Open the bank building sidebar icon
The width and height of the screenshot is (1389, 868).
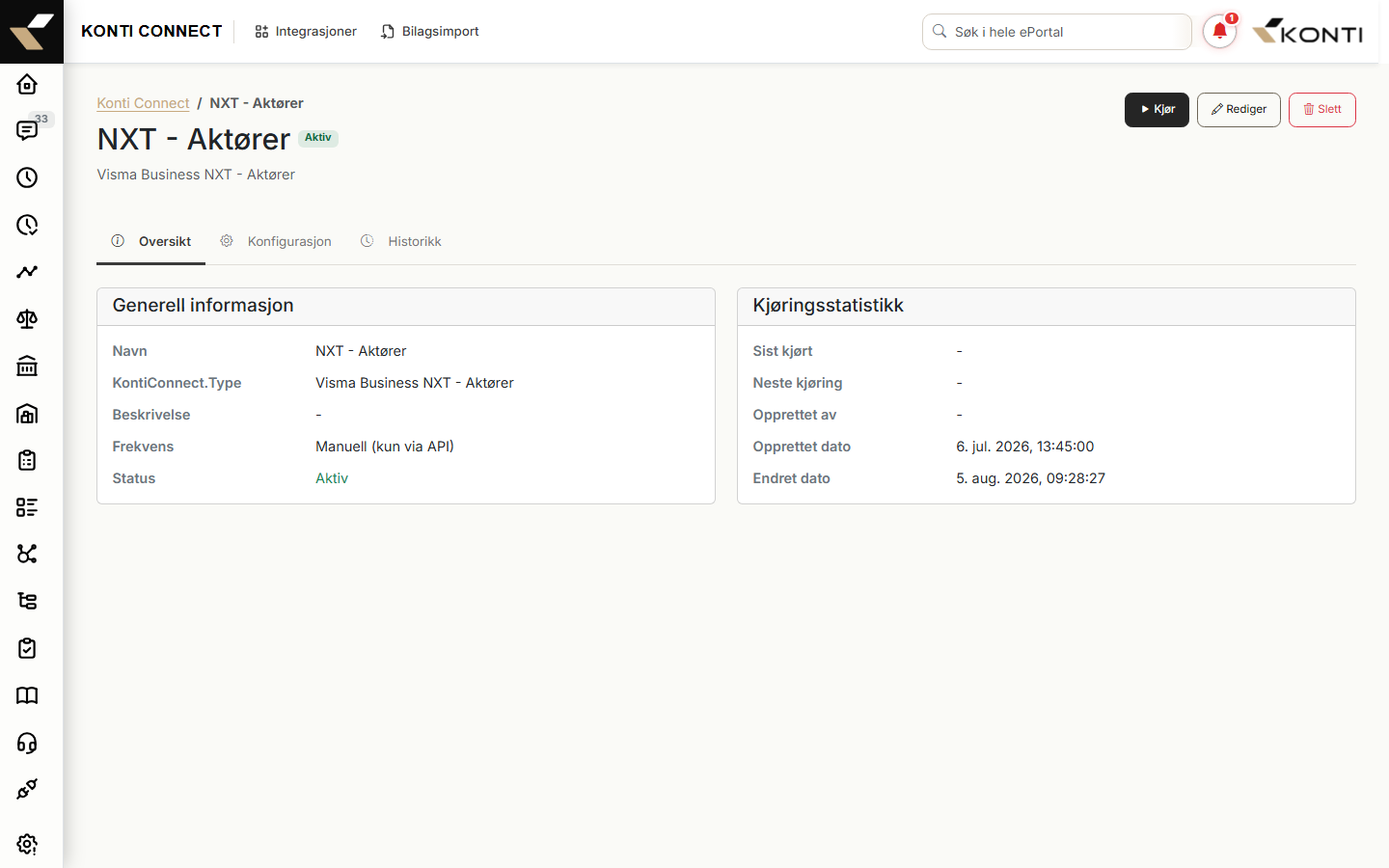27,366
